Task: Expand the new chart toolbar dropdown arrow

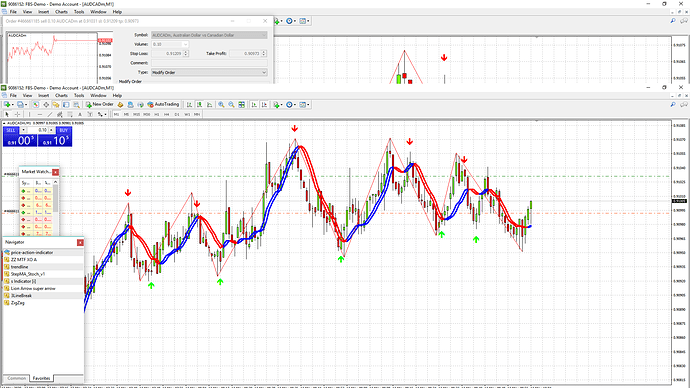Action: 13,105
